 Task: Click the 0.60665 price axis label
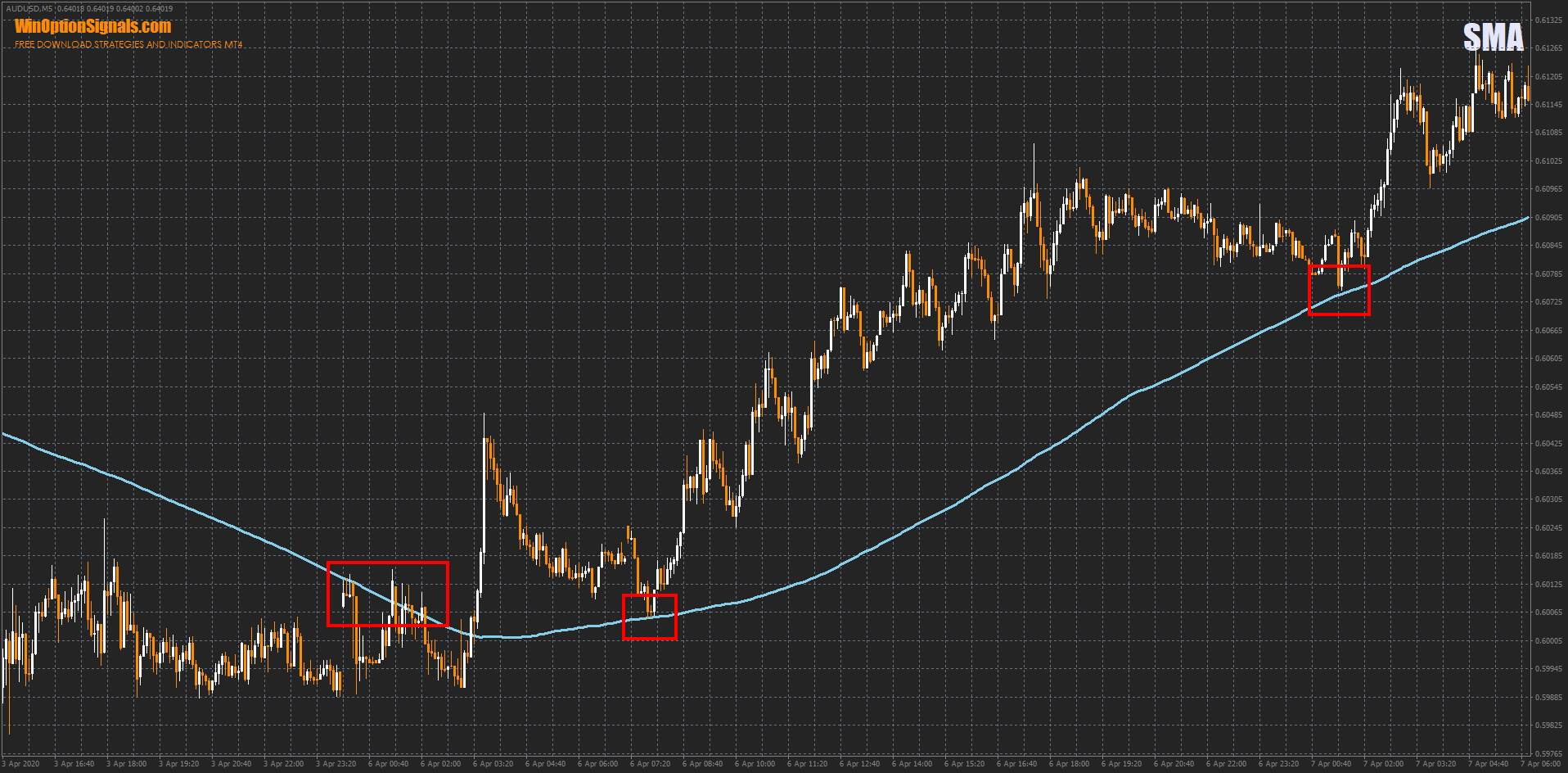pos(1548,331)
